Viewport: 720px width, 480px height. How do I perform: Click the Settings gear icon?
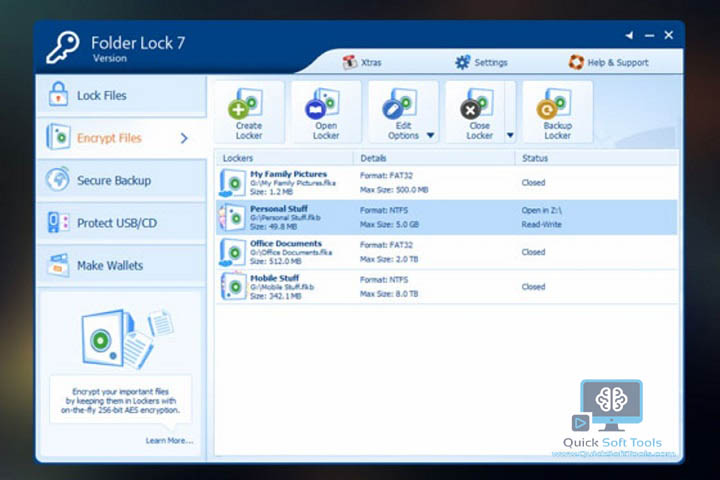462,62
